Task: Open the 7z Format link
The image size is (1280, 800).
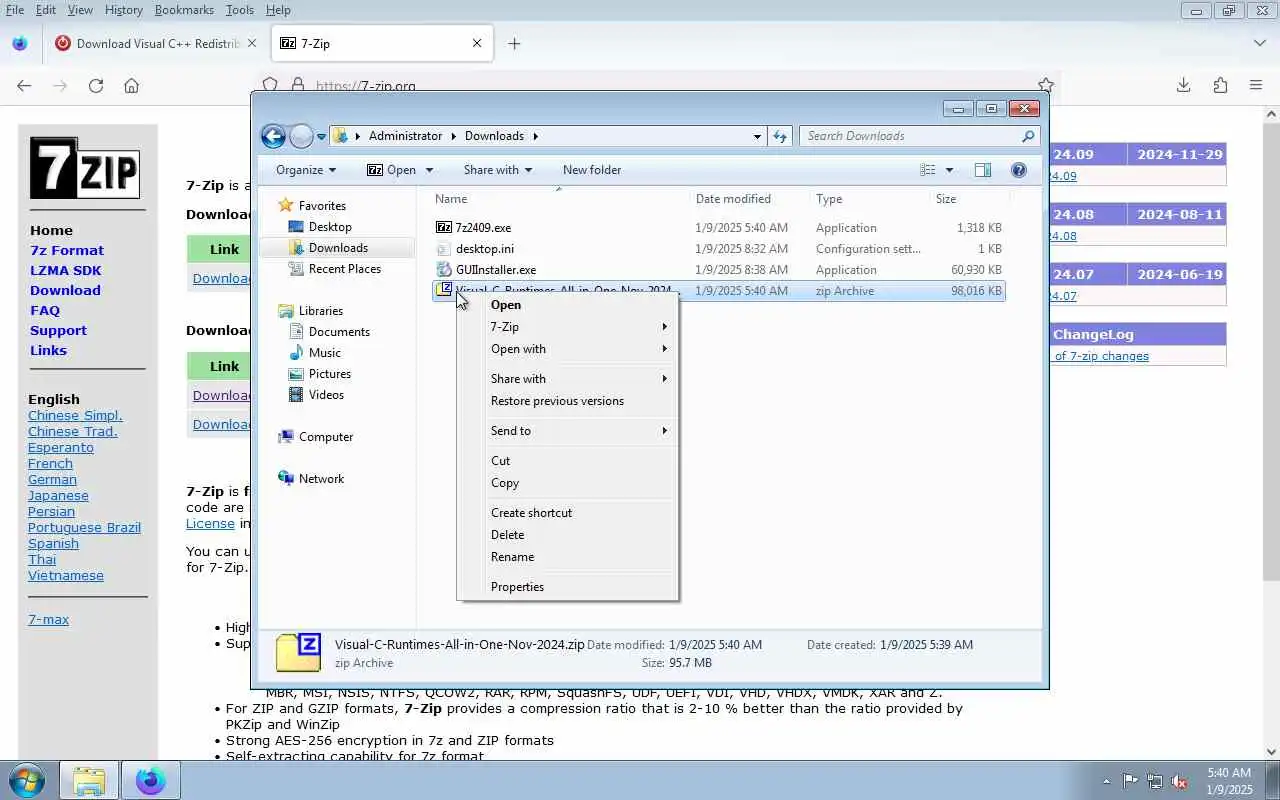Action: (x=67, y=250)
